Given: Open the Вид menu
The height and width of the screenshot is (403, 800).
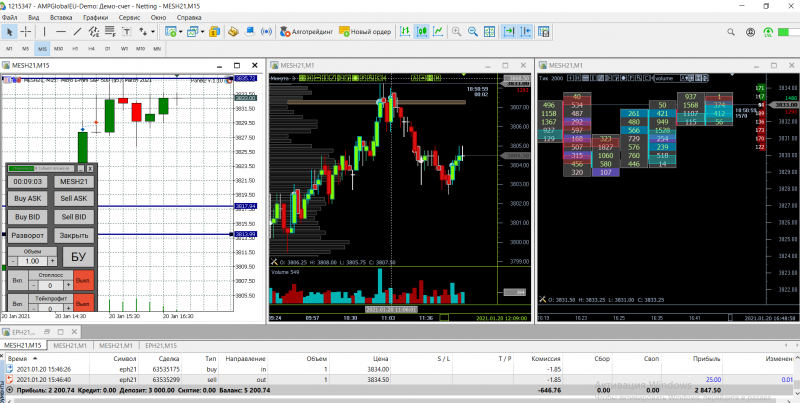Looking at the screenshot, I should coord(34,17).
